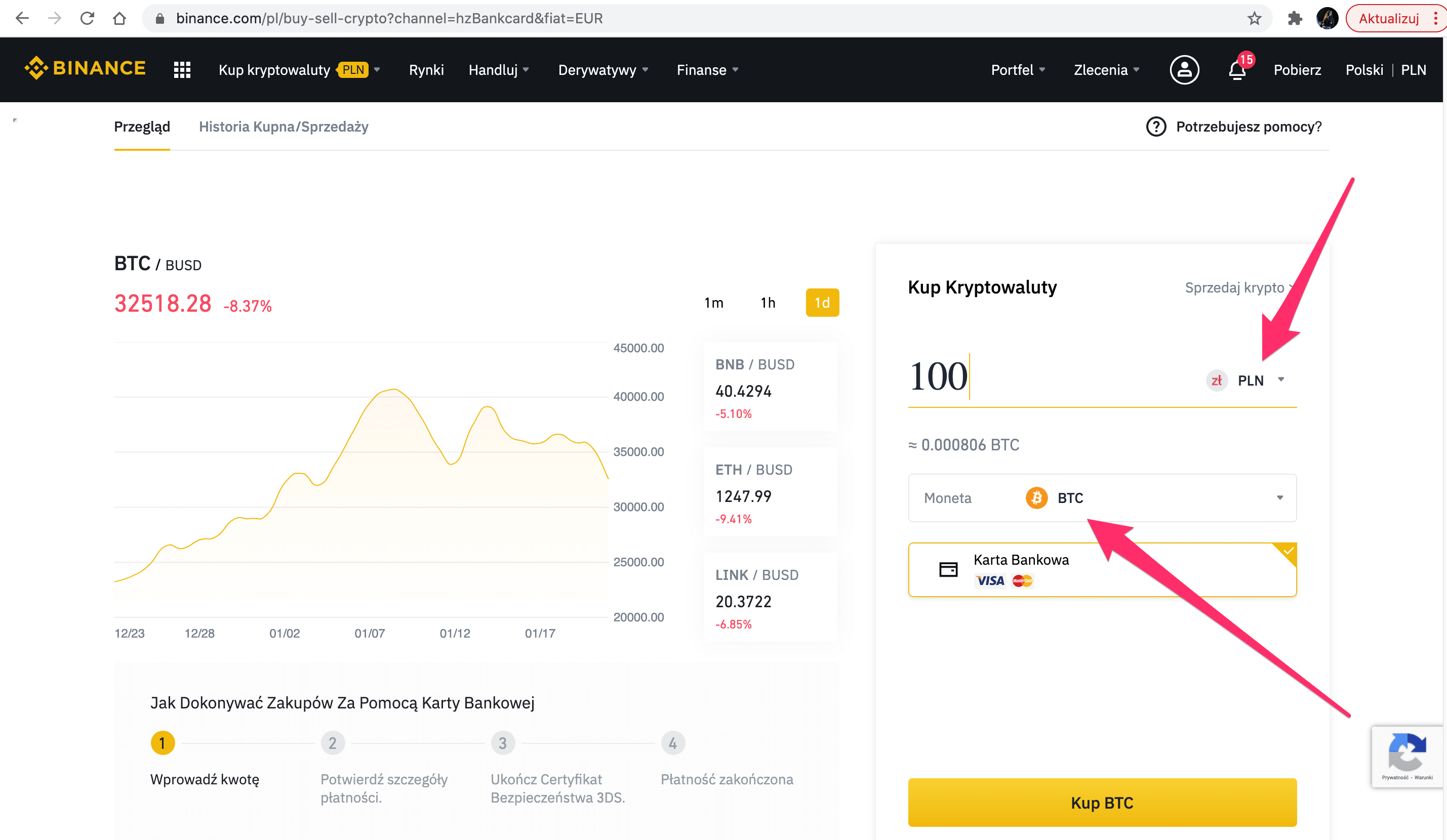Open the Rynki markets page

(426, 69)
